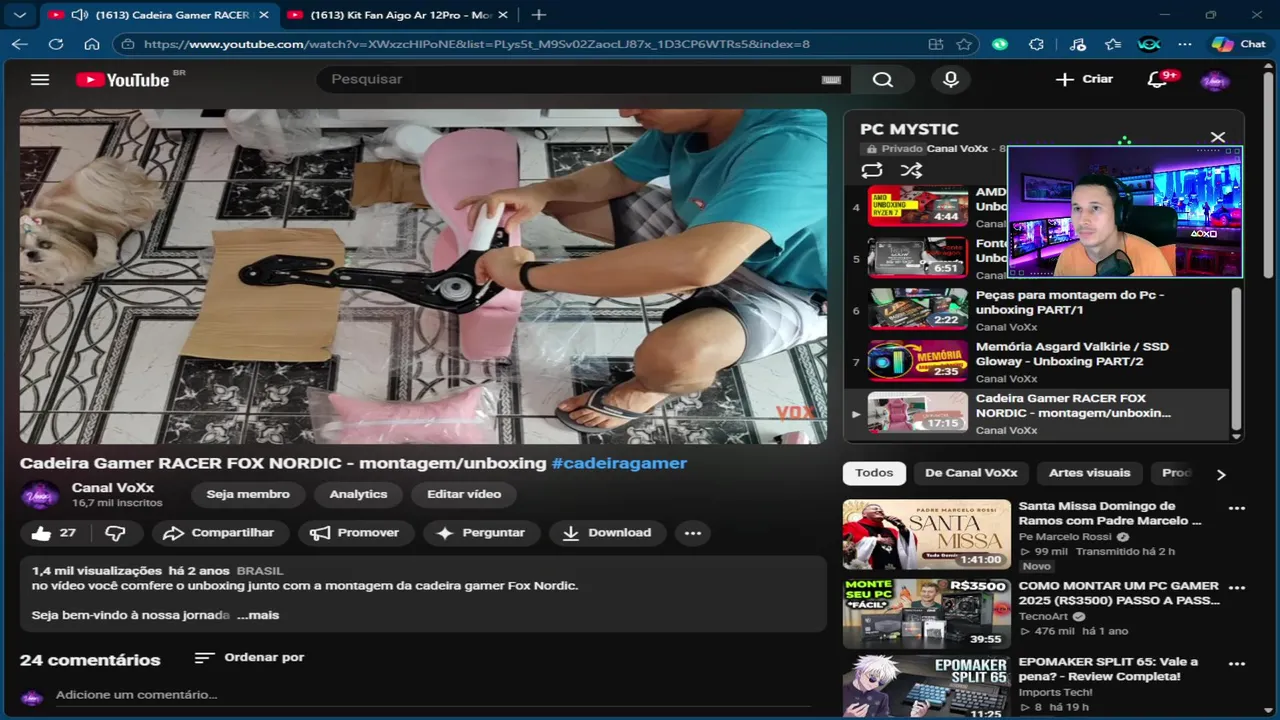Viewport: 1280px width, 720px height.
Task: Open favorites list star icon
Action: point(1113,44)
